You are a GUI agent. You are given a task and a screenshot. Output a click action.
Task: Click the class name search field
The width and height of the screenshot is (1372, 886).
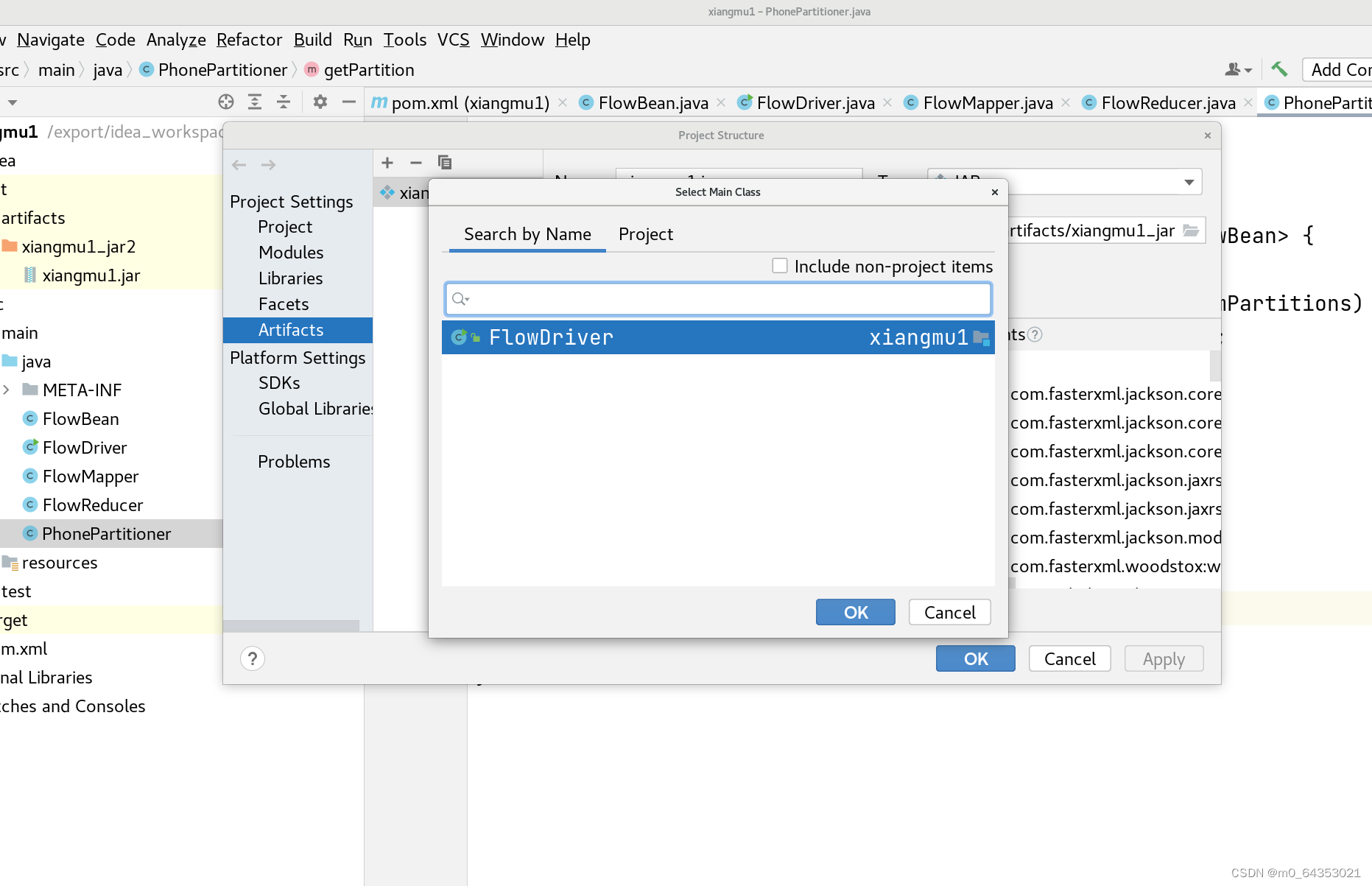tap(718, 299)
